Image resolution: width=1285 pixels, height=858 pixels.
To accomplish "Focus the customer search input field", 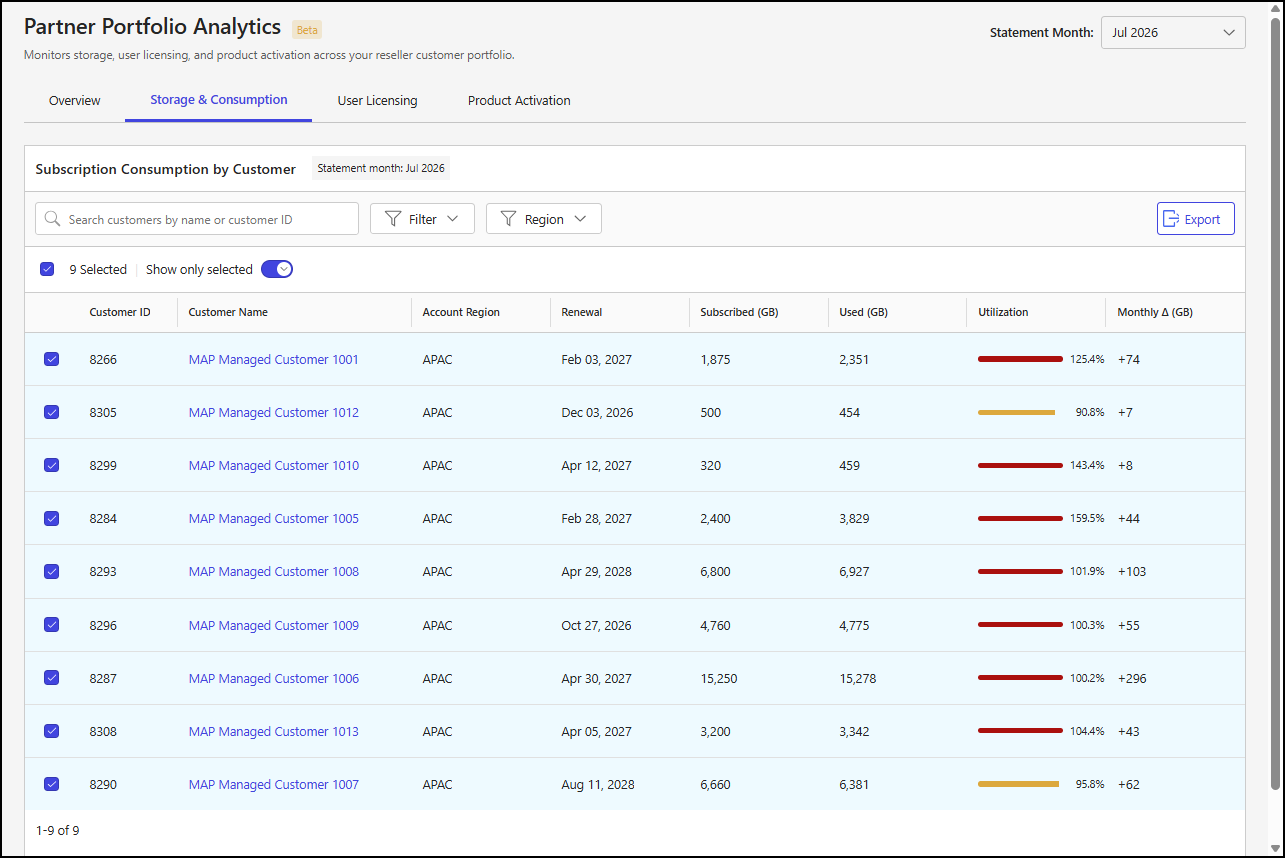I will (x=197, y=219).
